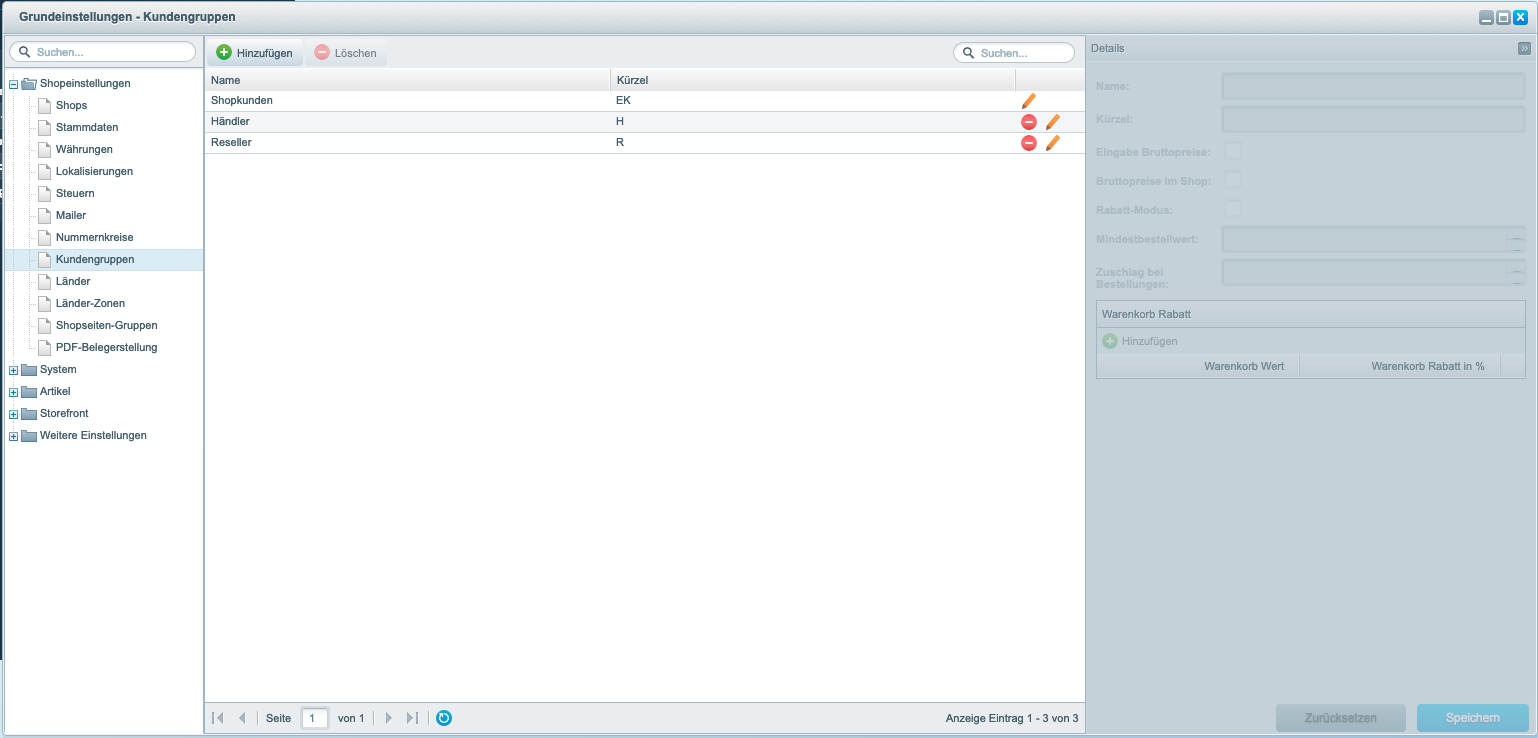Open the Länder-Zonen settings entry
The width and height of the screenshot is (1538, 738).
(90, 303)
